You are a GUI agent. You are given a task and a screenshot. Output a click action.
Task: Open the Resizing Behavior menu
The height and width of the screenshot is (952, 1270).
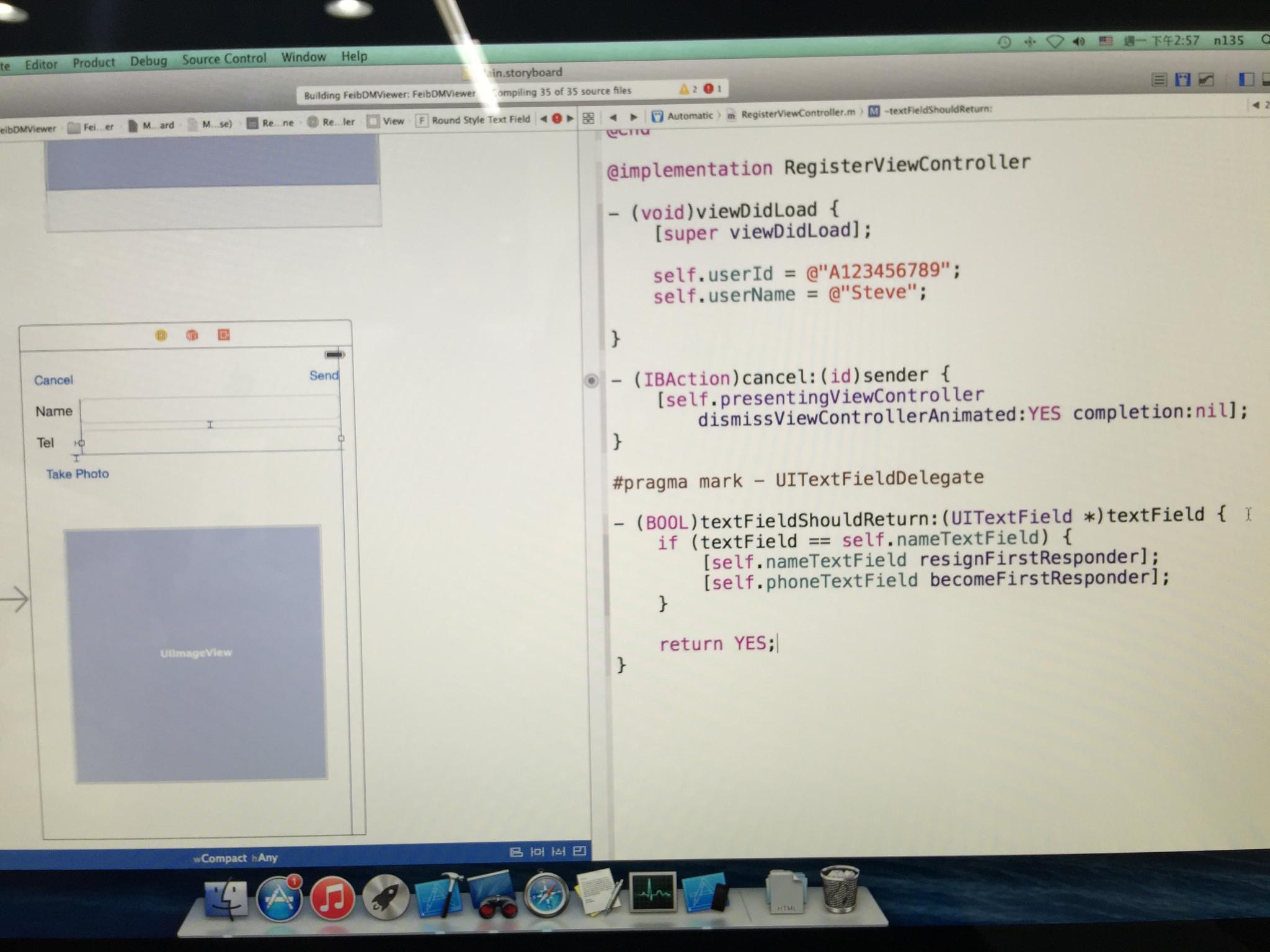click(579, 851)
